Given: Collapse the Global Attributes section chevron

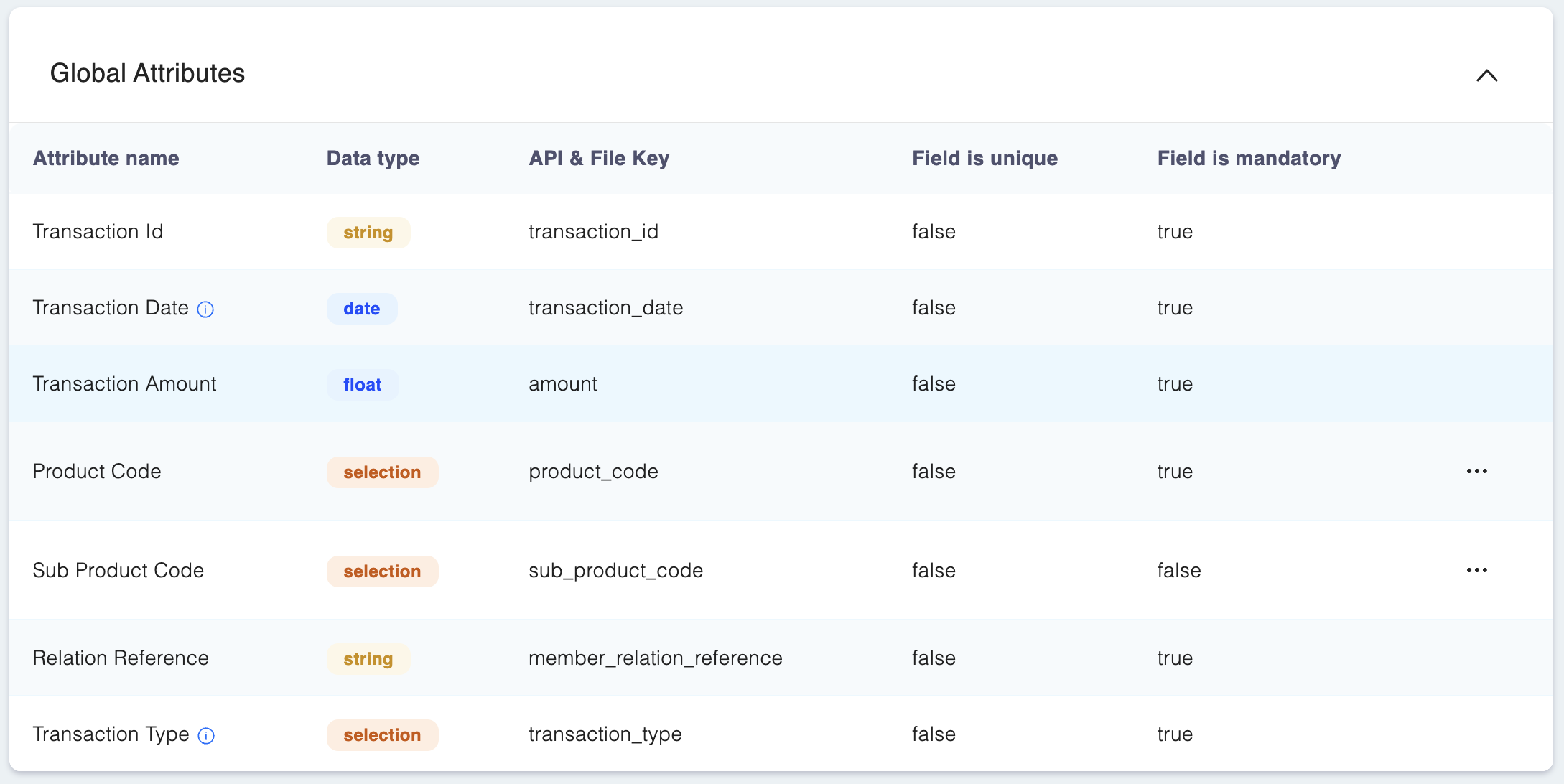Looking at the screenshot, I should (x=1486, y=75).
